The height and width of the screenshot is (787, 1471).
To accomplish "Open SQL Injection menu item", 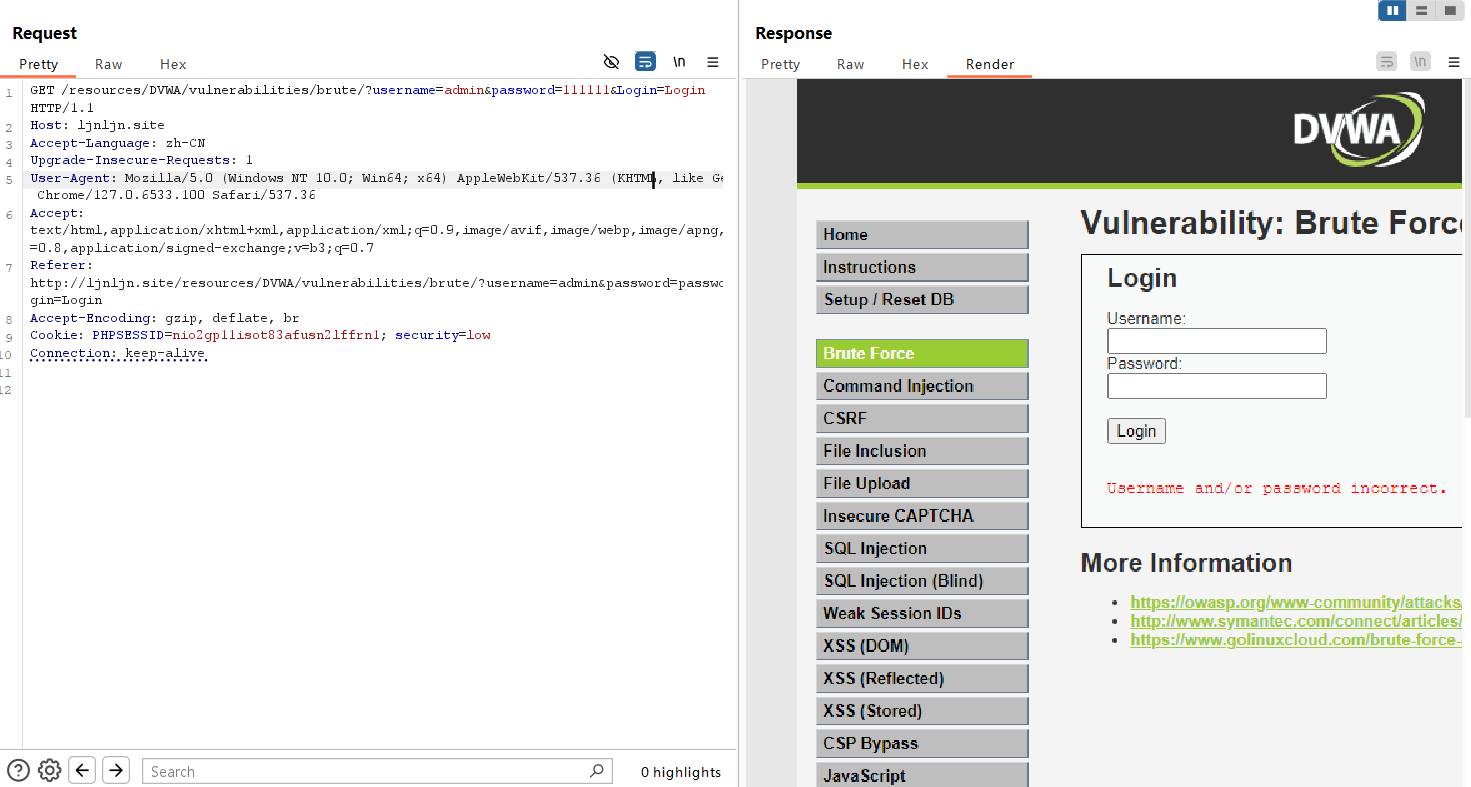I will [922, 548].
